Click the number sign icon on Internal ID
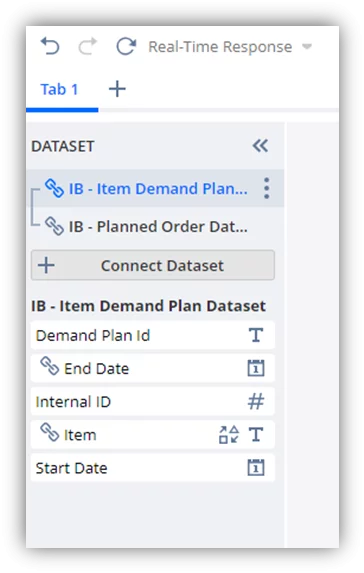364x573 pixels. (x=256, y=402)
